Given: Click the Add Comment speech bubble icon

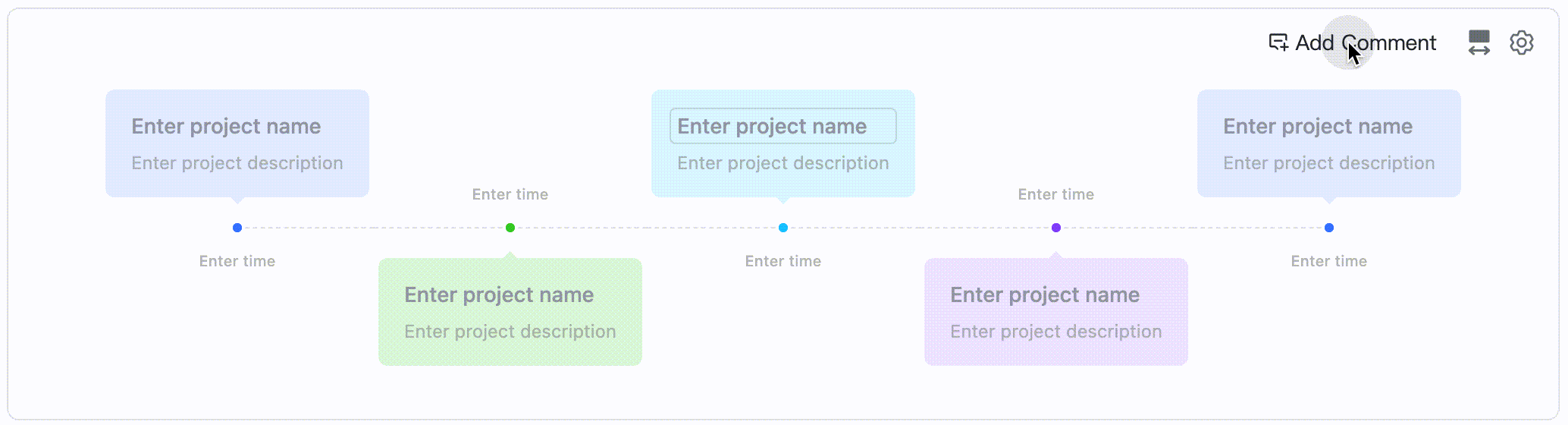Looking at the screenshot, I should (1278, 42).
